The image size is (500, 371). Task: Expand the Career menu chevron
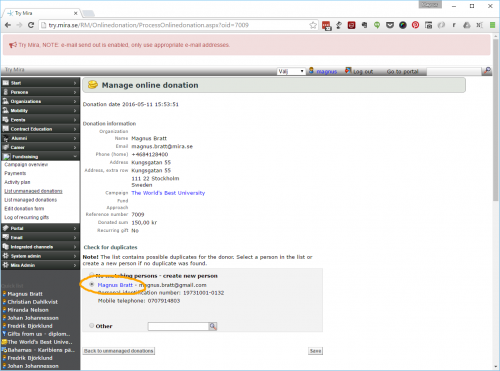[75, 147]
